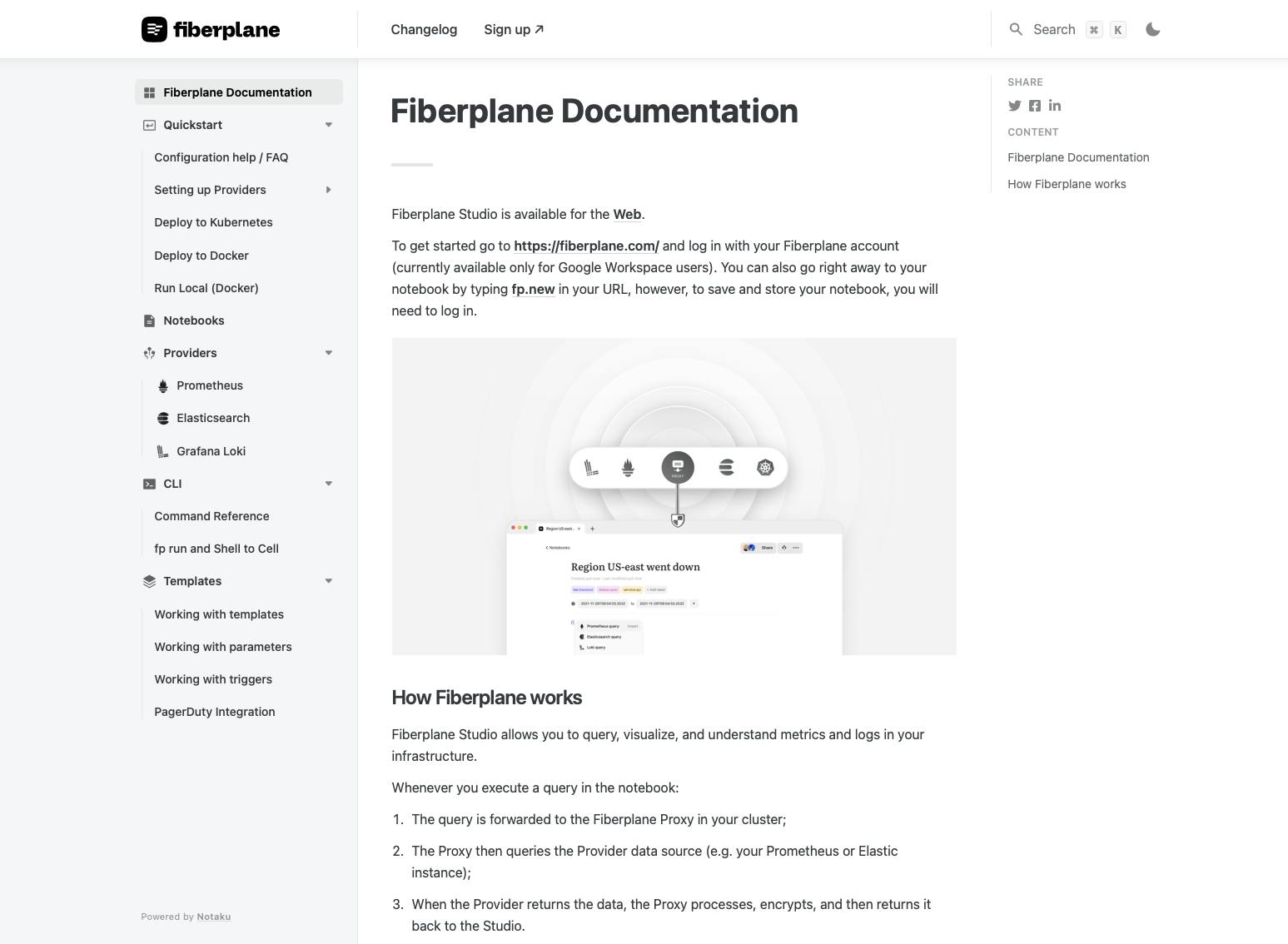Select Fiberplane Documentation in sidebar
The width and height of the screenshot is (1288, 944).
click(x=239, y=92)
